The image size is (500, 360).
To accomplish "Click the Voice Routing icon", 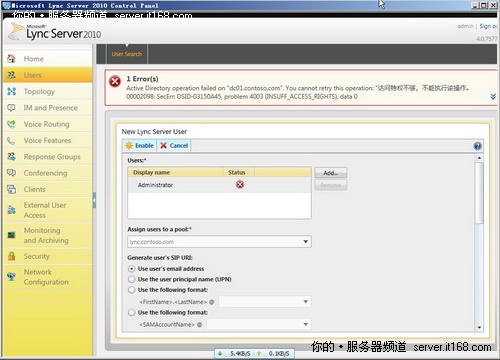I will click(11, 124).
